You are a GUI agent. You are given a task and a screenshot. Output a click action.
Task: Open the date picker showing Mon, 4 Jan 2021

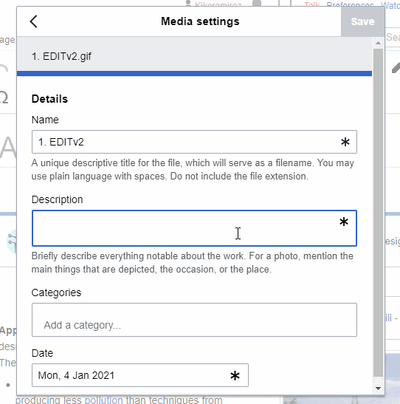[140, 375]
